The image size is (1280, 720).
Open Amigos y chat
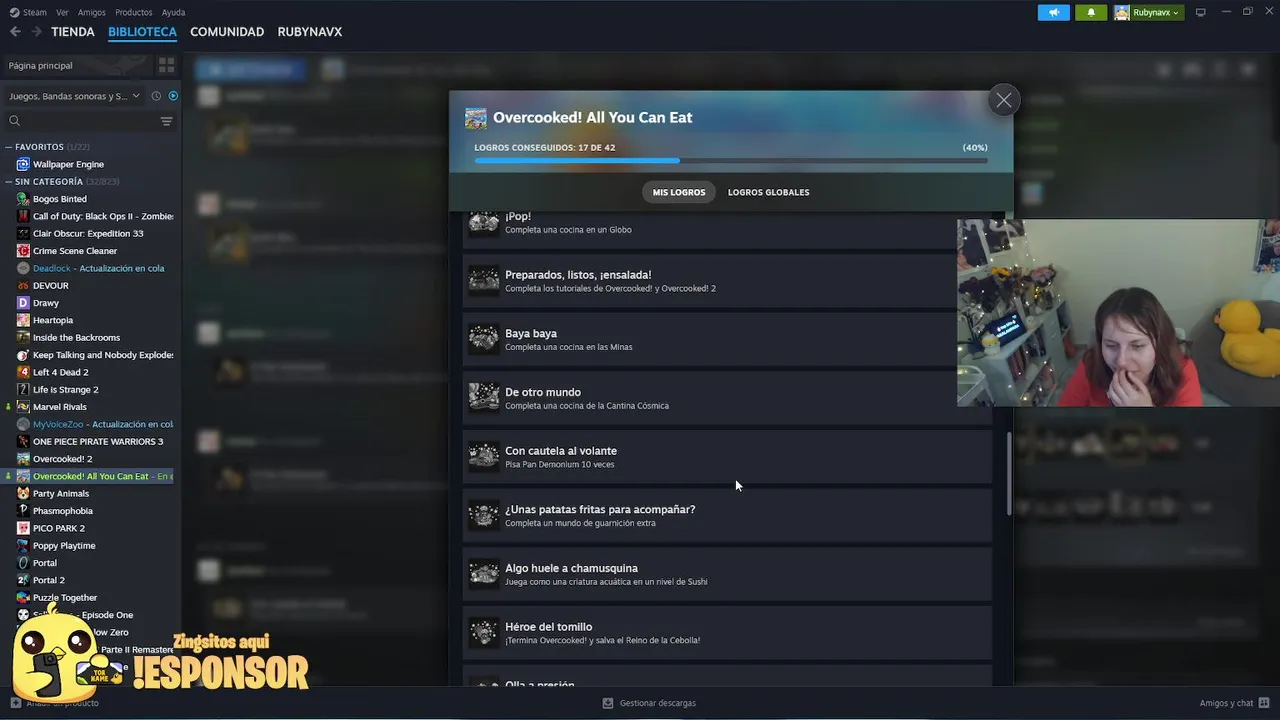click(1234, 703)
